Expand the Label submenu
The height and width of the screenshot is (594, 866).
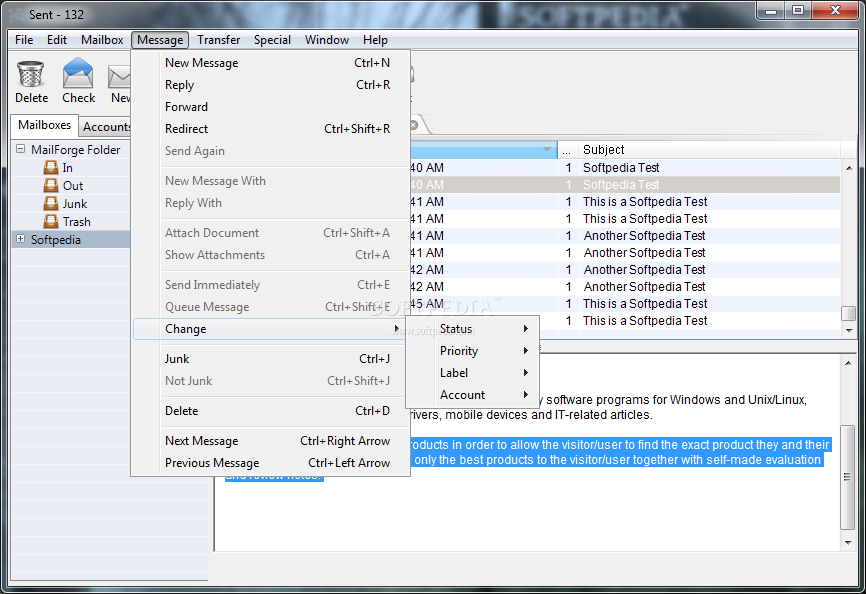point(472,373)
